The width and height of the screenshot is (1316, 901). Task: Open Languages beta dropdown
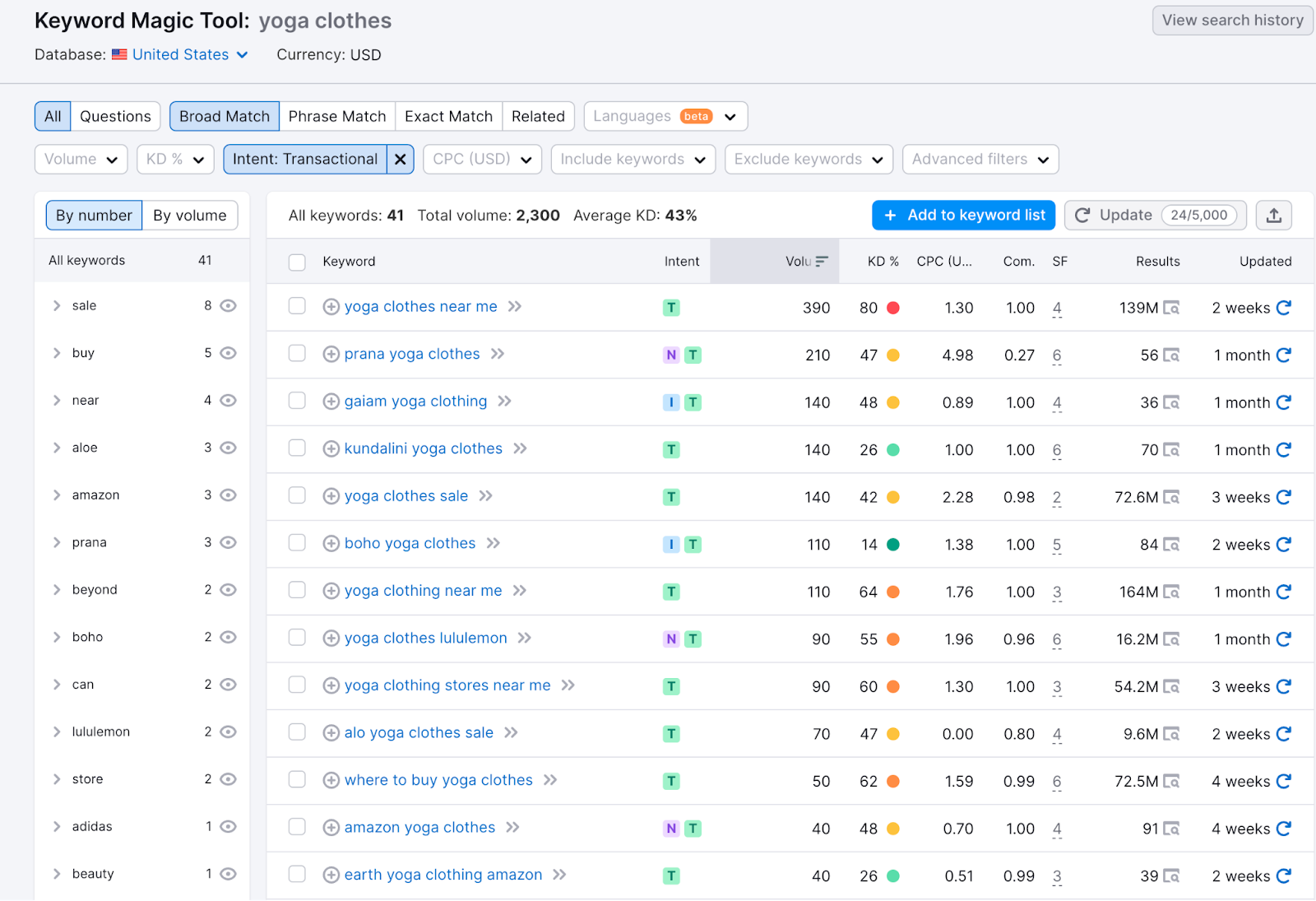click(665, 116)
